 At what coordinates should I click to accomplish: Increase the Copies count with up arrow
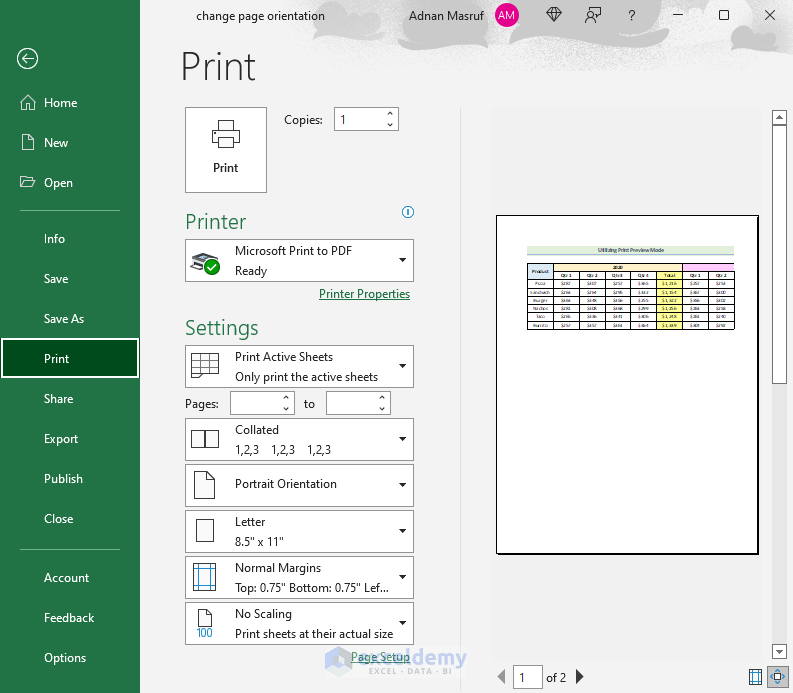pos(390,114)
